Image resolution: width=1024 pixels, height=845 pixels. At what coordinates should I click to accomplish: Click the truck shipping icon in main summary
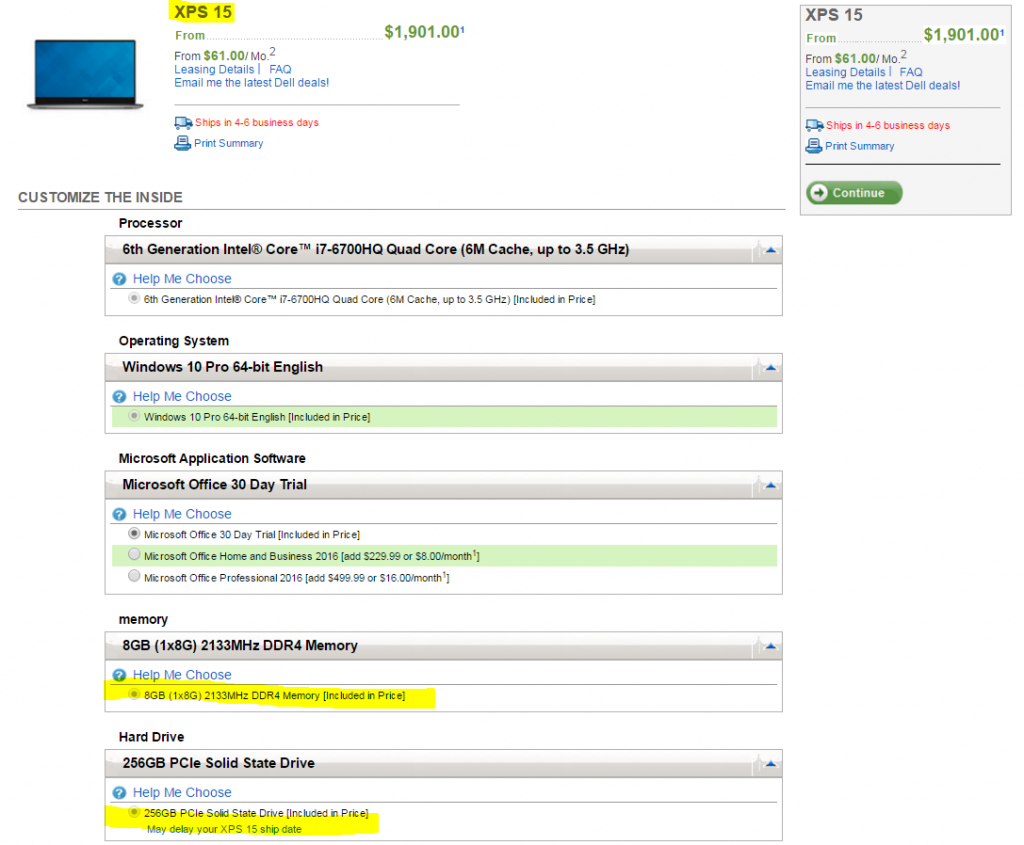click(183, 123)
